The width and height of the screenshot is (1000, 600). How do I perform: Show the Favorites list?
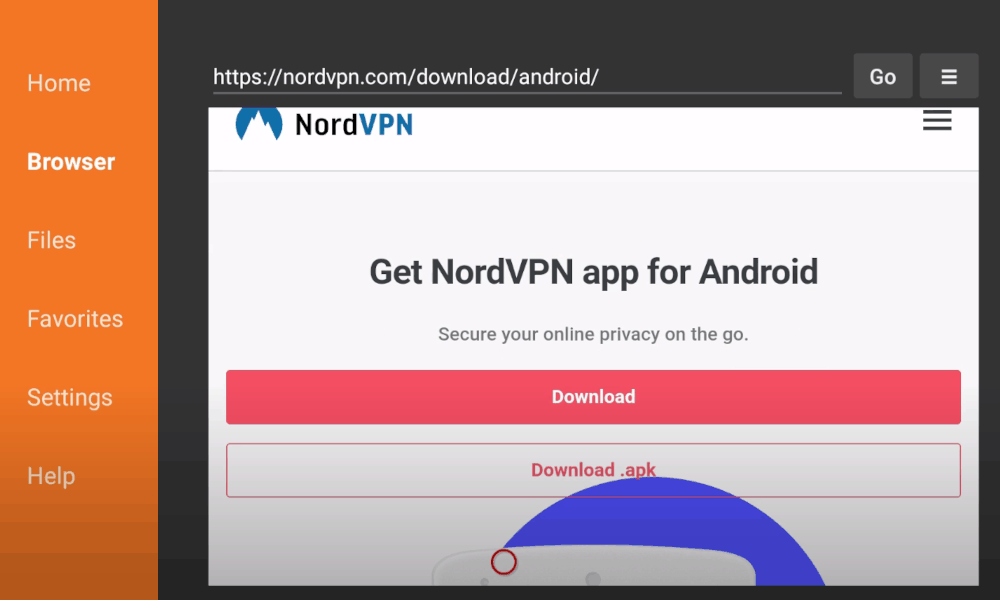point(75,318)
